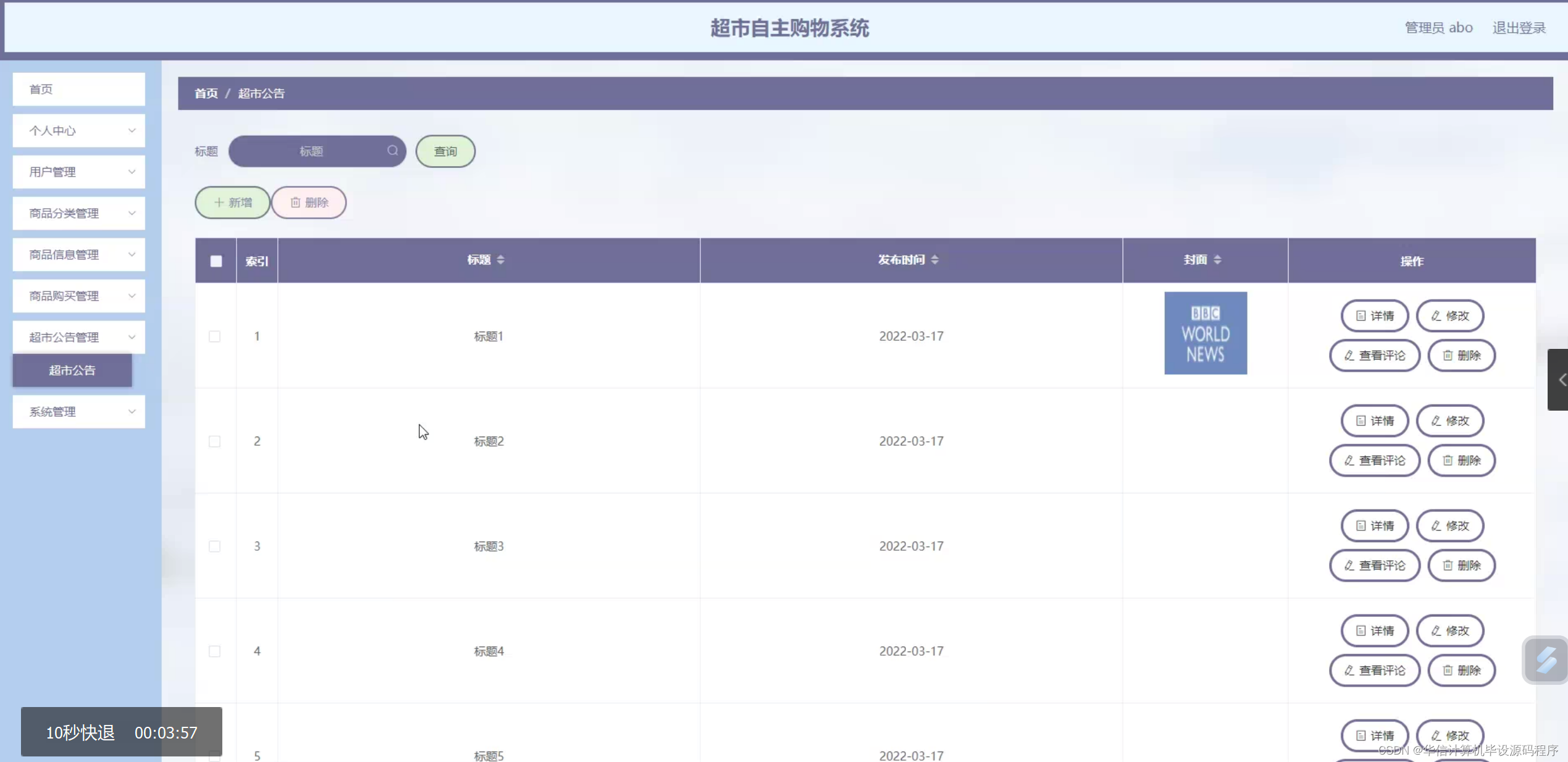Click the pencil icon on row 2 修改 button
Screen dimensions: 1568x762
(1436, 421)
